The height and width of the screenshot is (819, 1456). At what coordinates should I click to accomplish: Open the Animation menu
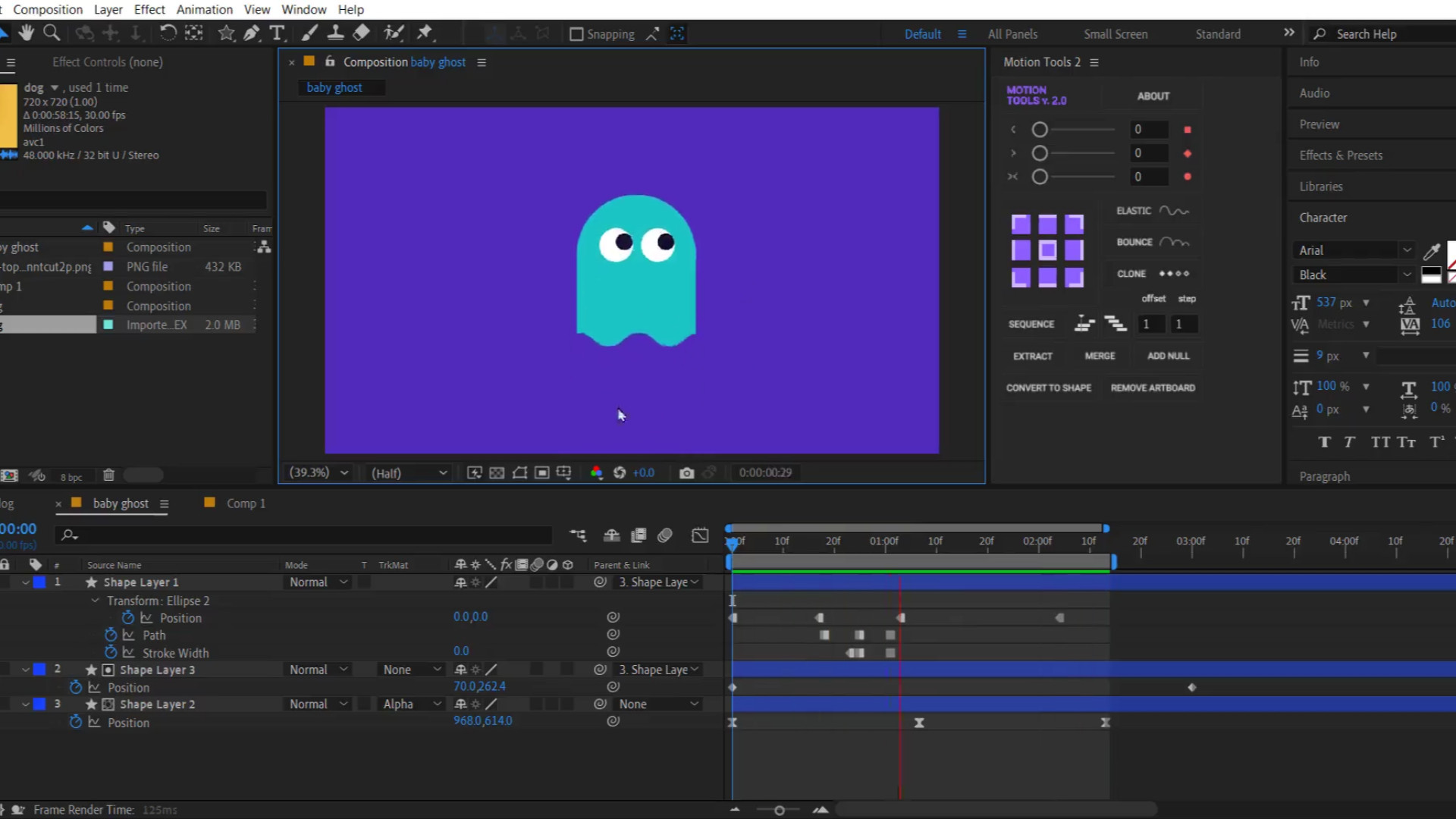point(204,9)
